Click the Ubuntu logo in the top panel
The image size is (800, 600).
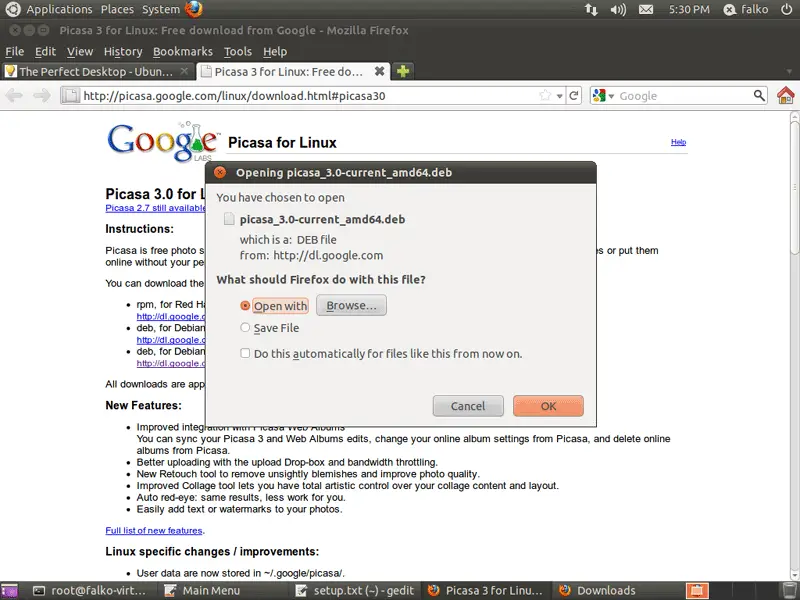pyautogui.click(x=12, y=9)
